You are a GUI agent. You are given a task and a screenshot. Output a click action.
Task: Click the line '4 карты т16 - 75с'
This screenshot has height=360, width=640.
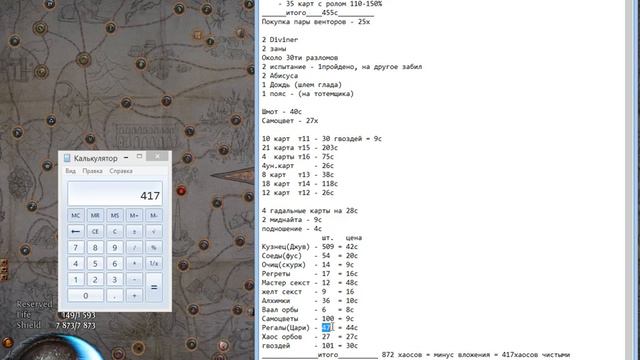(x=298, y=156)
